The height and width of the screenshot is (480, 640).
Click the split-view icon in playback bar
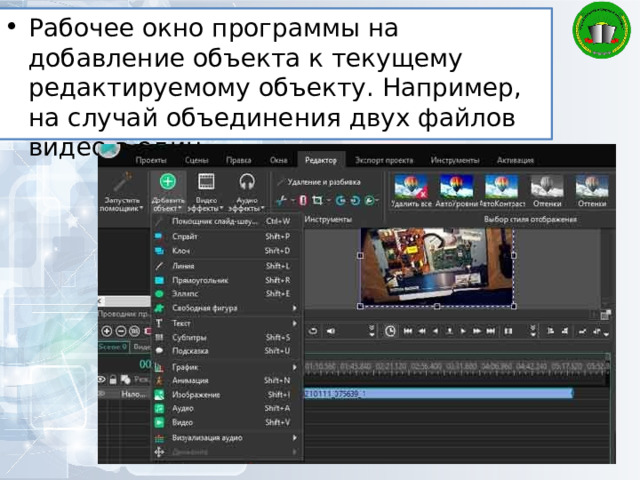pyautogui.click(x=508, y=331)
